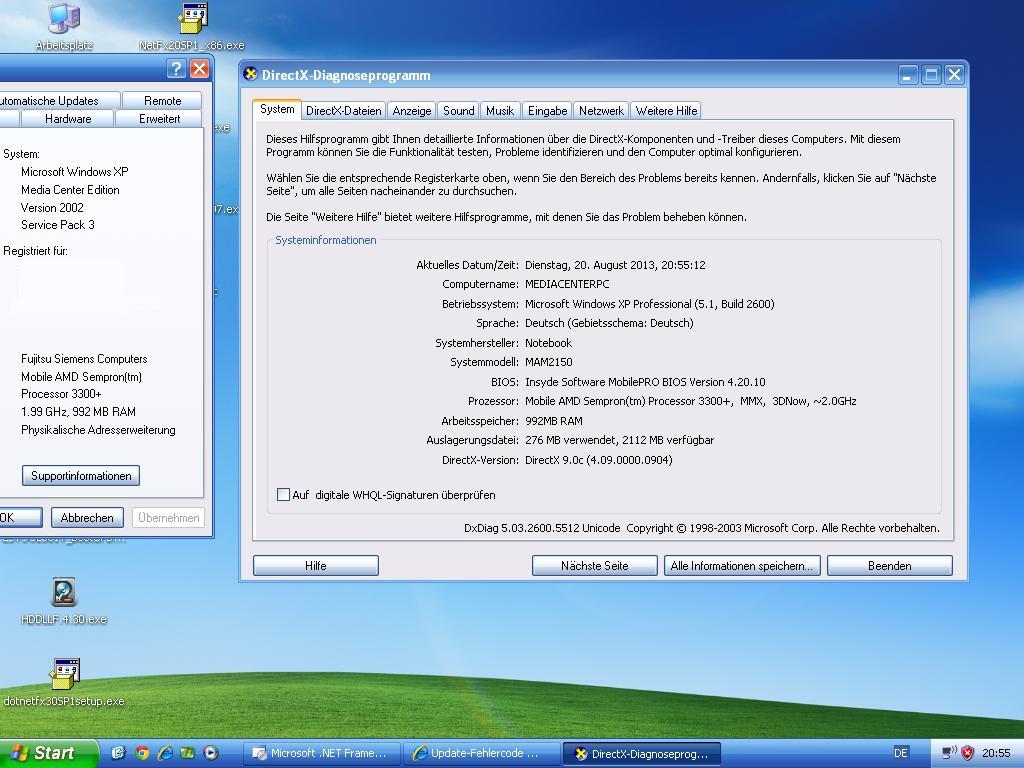Click the taskbar clock 20:55
This screenshot has height=768, width=1024.
tap(996, 753)
